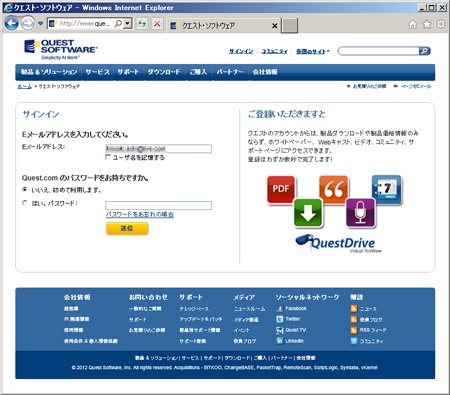Check the ユーザ名を記憶する checkbox
The width and height of the screenshot is (450, 395).
click(x=108, y=157)
